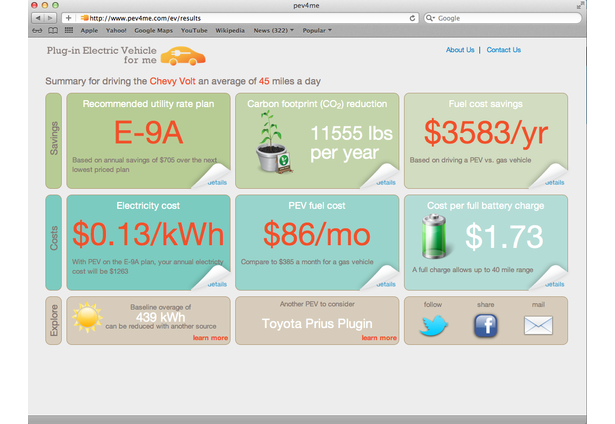
Task: Click the Facebook share icon
Action: [486, 326]
